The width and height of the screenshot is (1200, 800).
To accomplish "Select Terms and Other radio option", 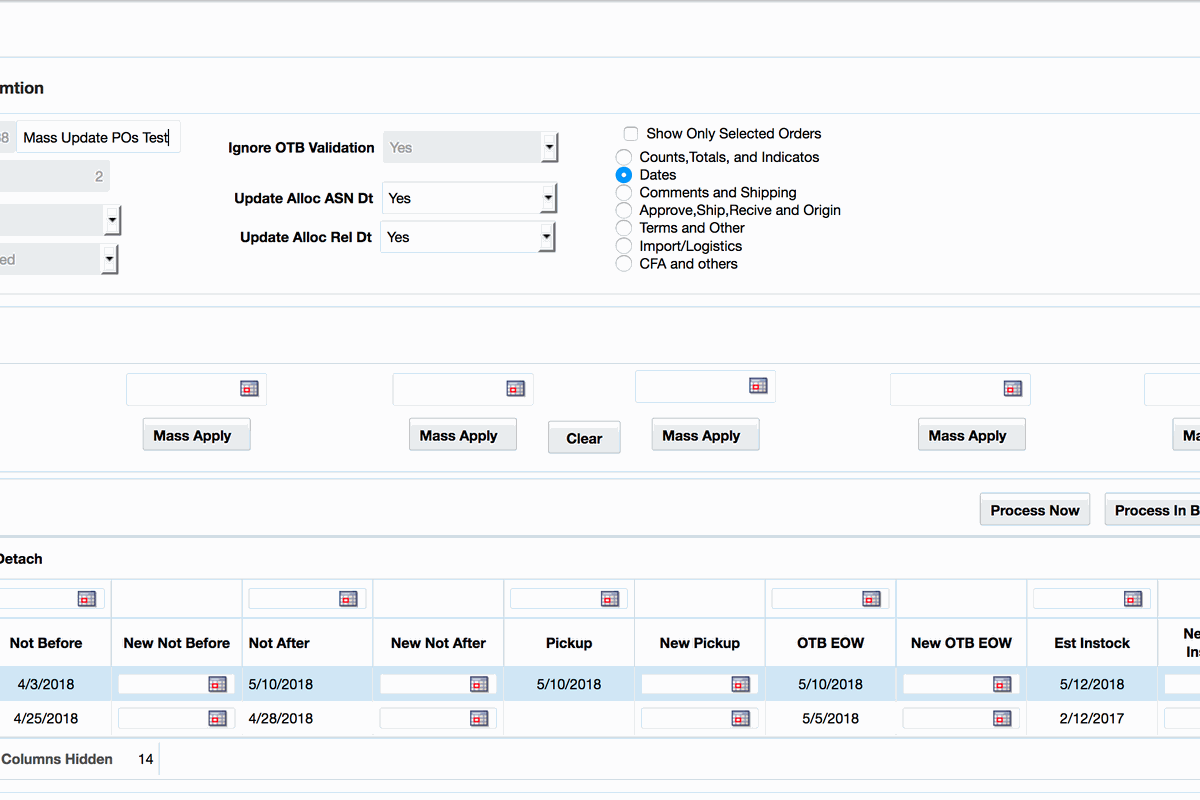I will pyautogui.click(x=624, y=228).
